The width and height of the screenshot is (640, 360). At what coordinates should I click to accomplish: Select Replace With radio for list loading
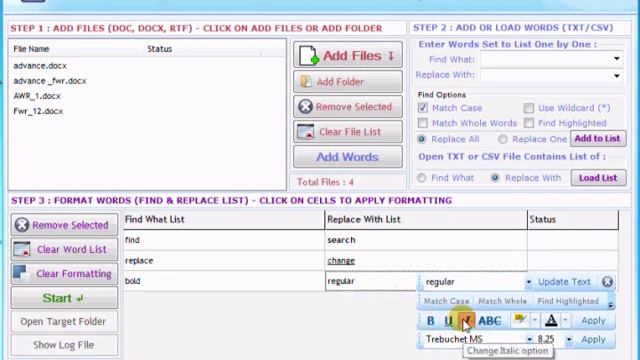tap(495, 178)
